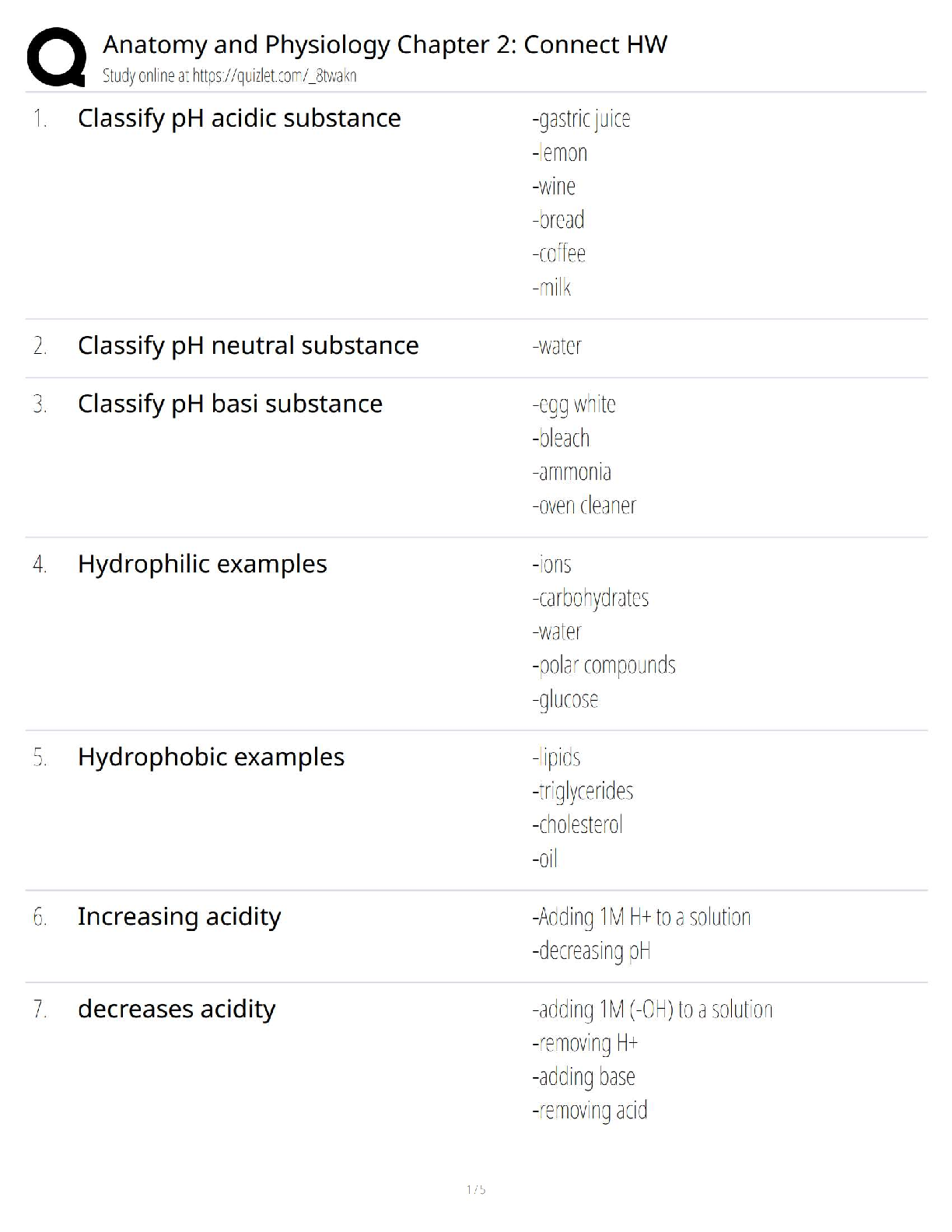Click the '-gastric juice' answer line

581,119
